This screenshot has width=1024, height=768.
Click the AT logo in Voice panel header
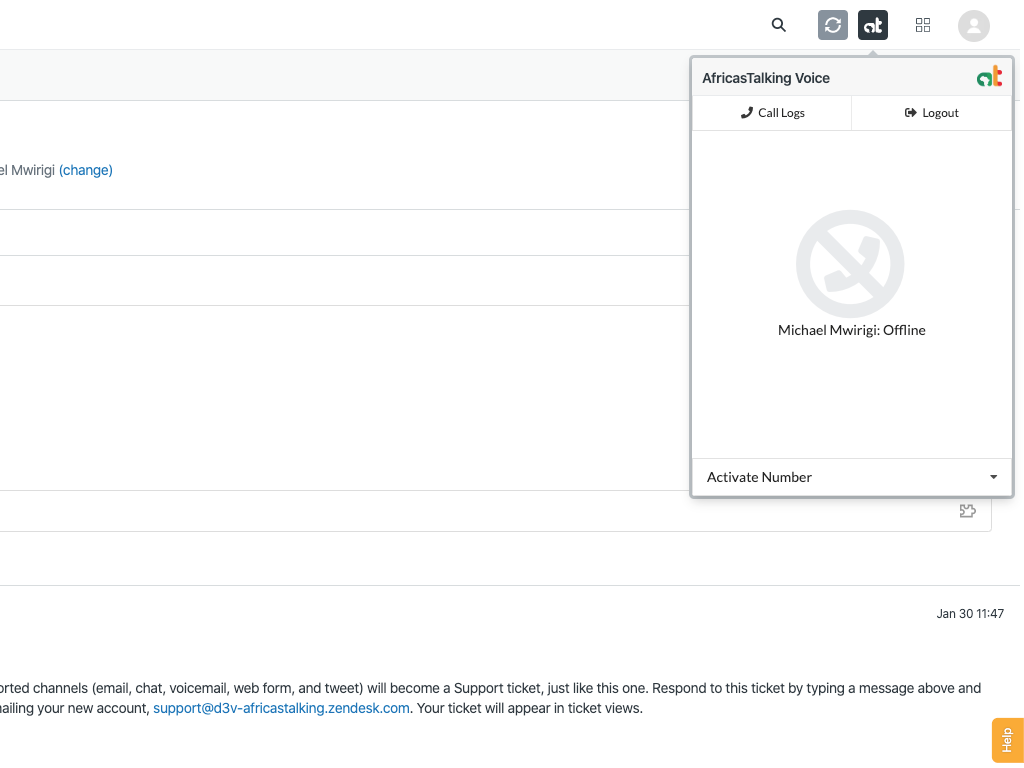pyautogui.click(x=989, y=77)
